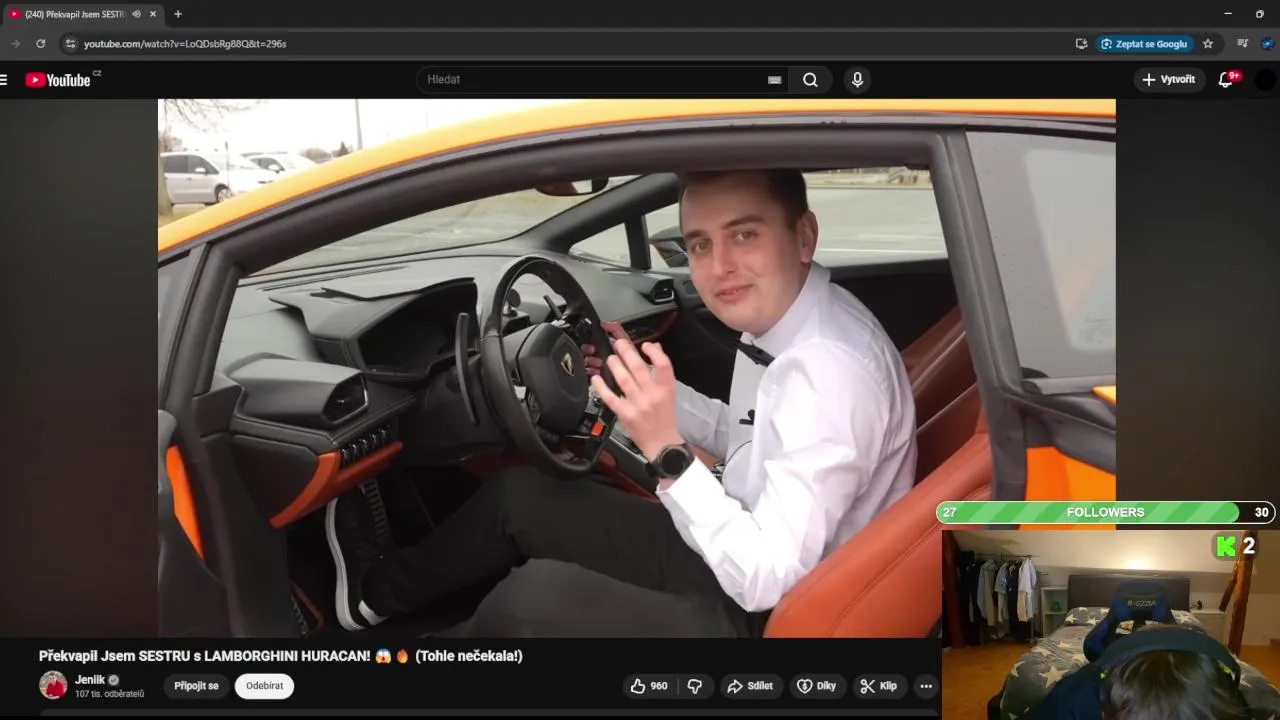Screen dimensions: 1280x720
Task: Start voice search with the microphone icon
Action: click(x=857, y=80)
